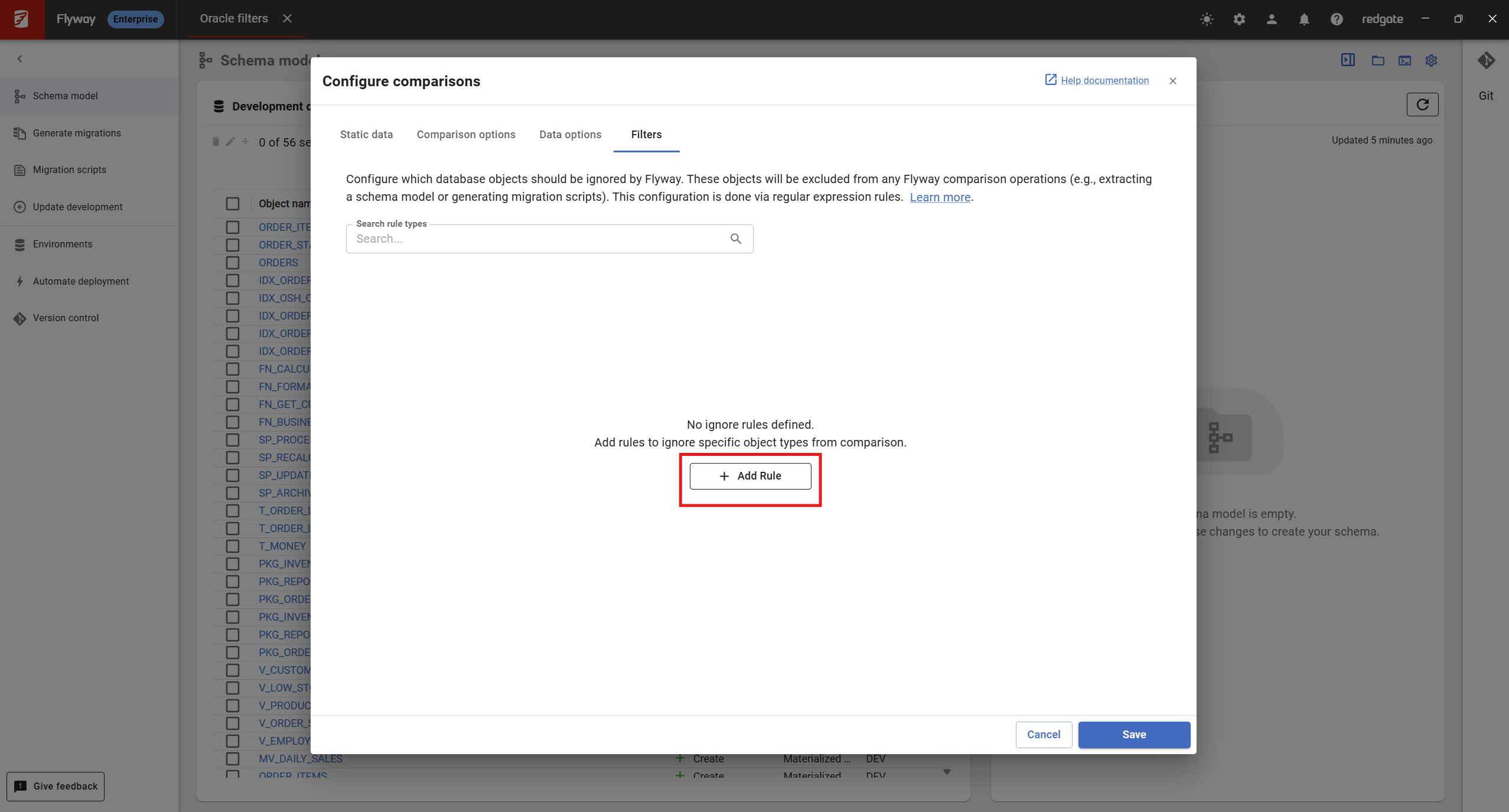Viewport: 1509px width, 812px height.
Task: Close the Oracle filters tab
Action: click(x=288, y=18)
